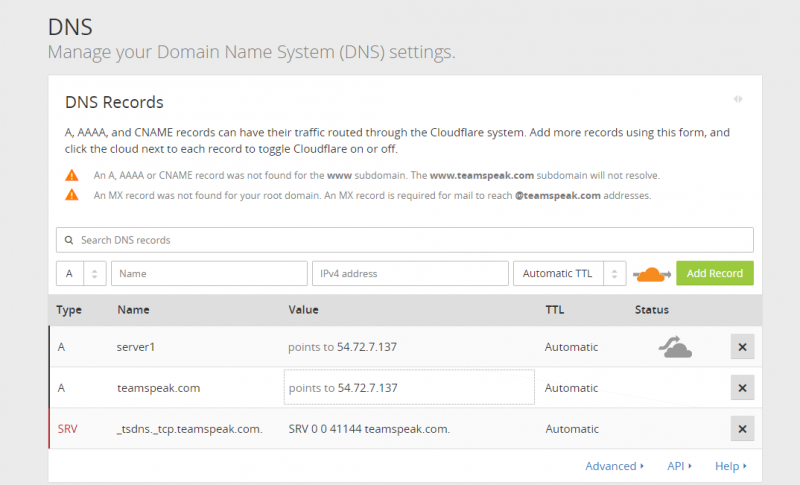Click the A type of server1 row
The height and width of the screenshot is (485, 800).
[61, 347]
